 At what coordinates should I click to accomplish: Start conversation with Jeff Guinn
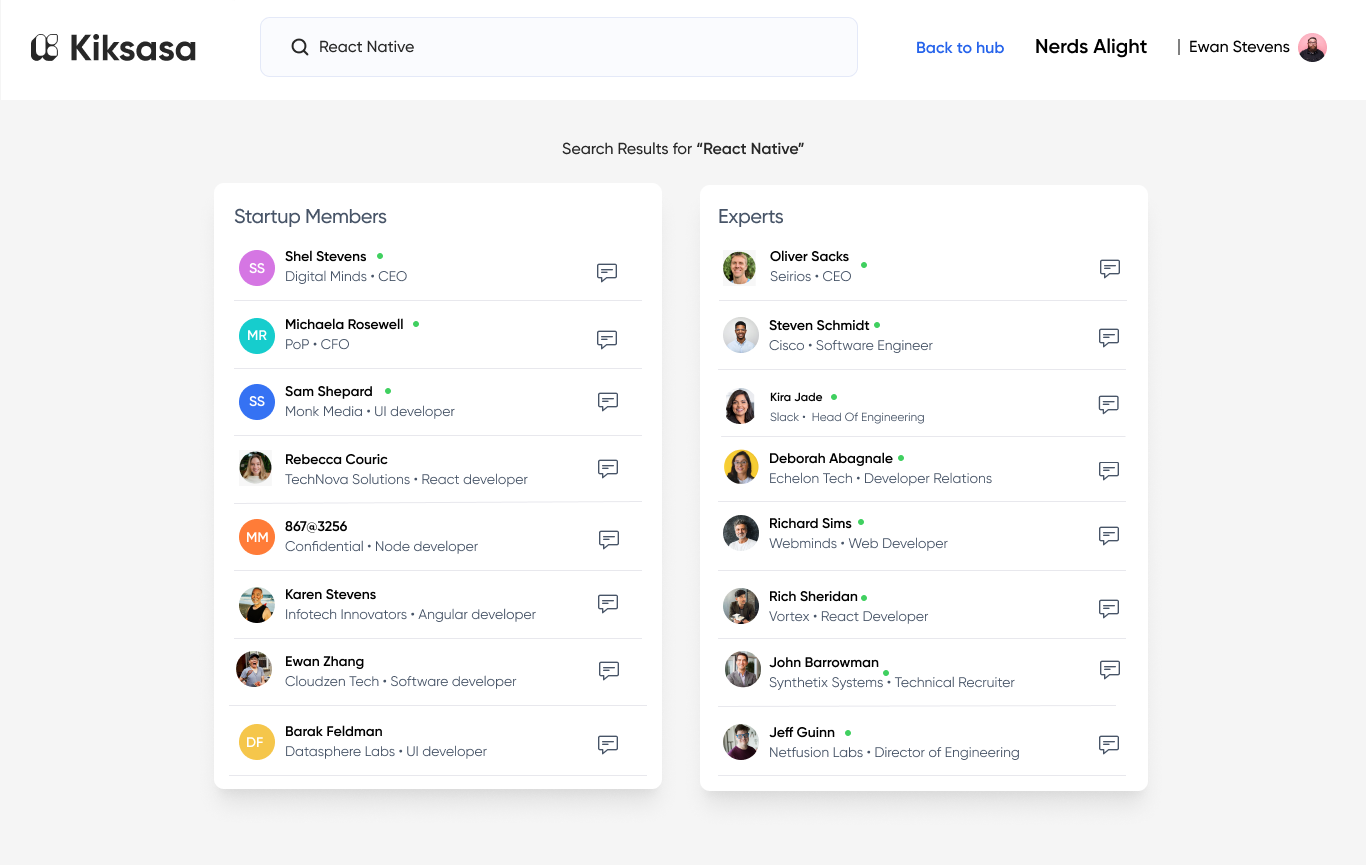coord(1108,744)
